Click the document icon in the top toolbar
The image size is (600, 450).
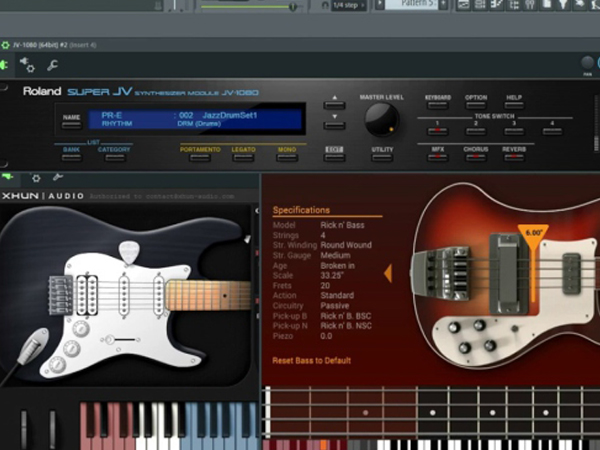coord(547,4)
